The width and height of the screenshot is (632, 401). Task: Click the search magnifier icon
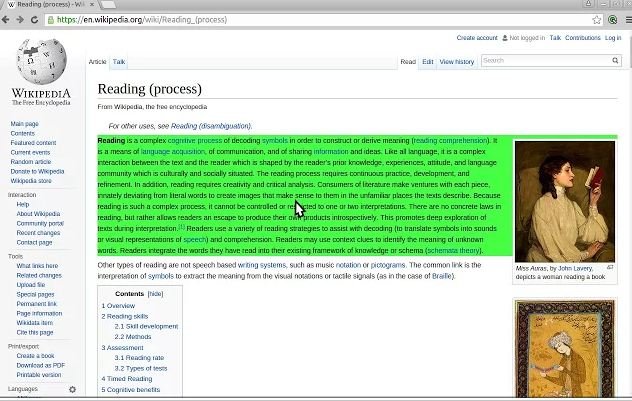point(615,60)
